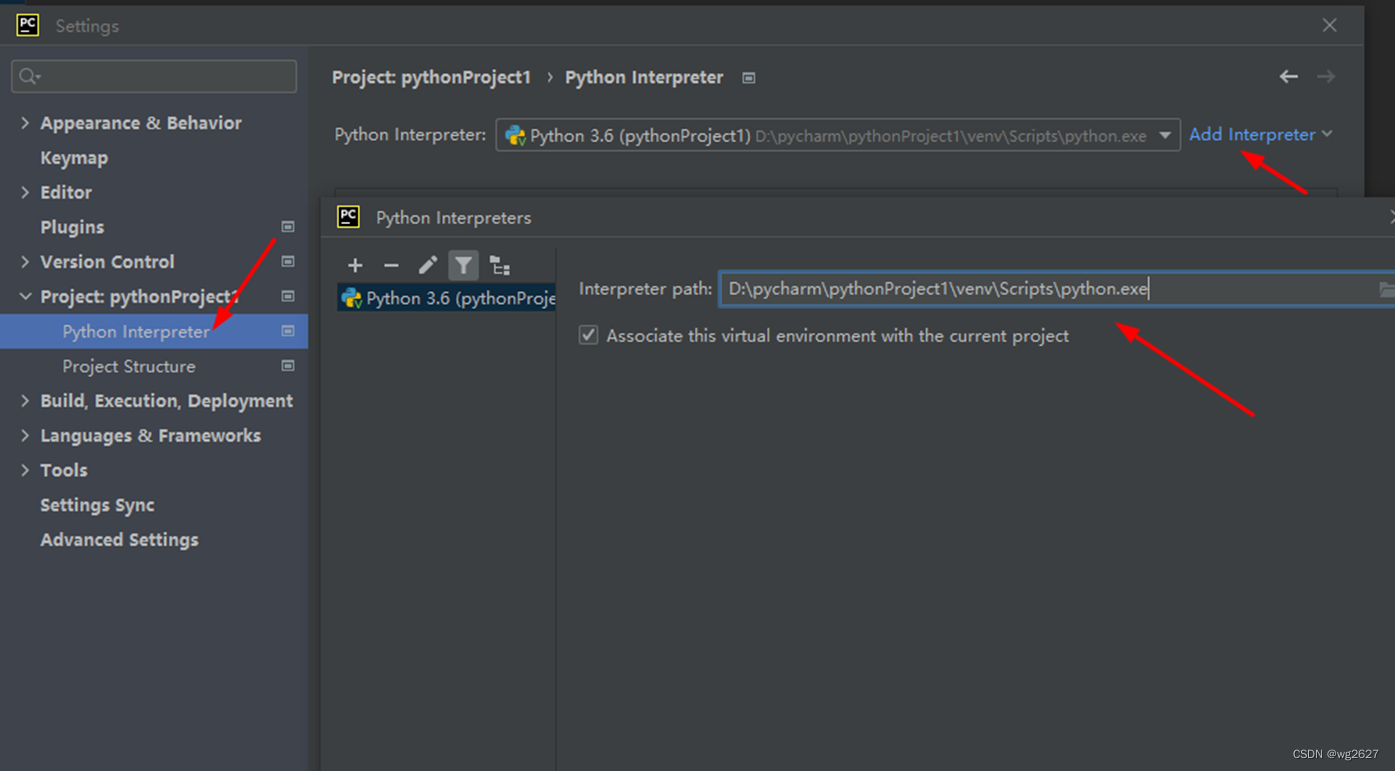
Task: Open Add Interpreter dropdown chevron
Action: pos(1327,134)
